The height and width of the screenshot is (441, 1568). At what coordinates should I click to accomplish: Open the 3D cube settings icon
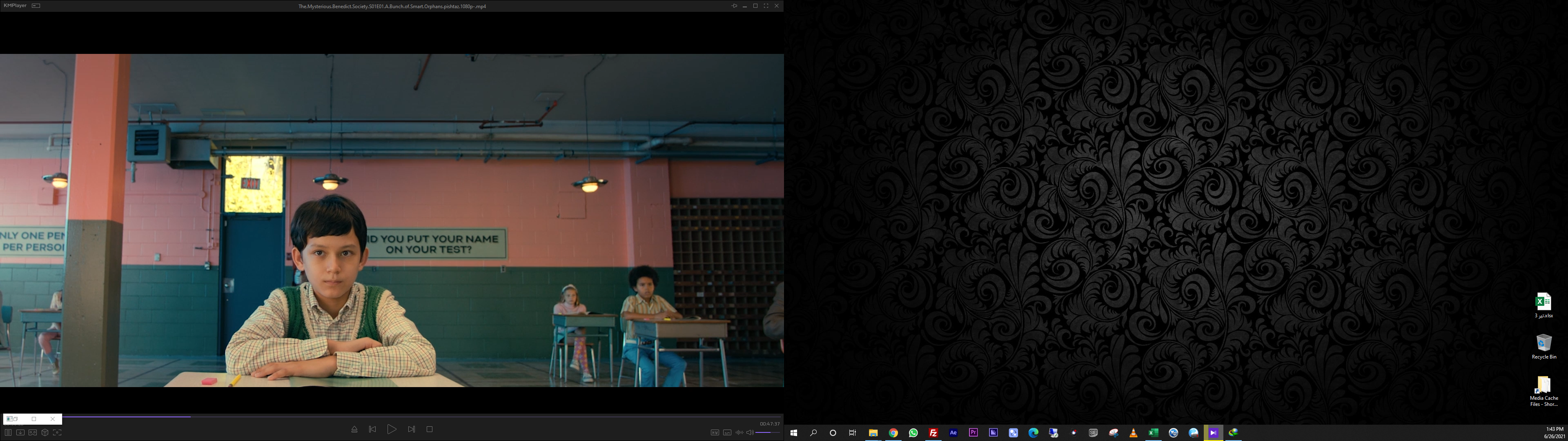[x=45, y=432]
